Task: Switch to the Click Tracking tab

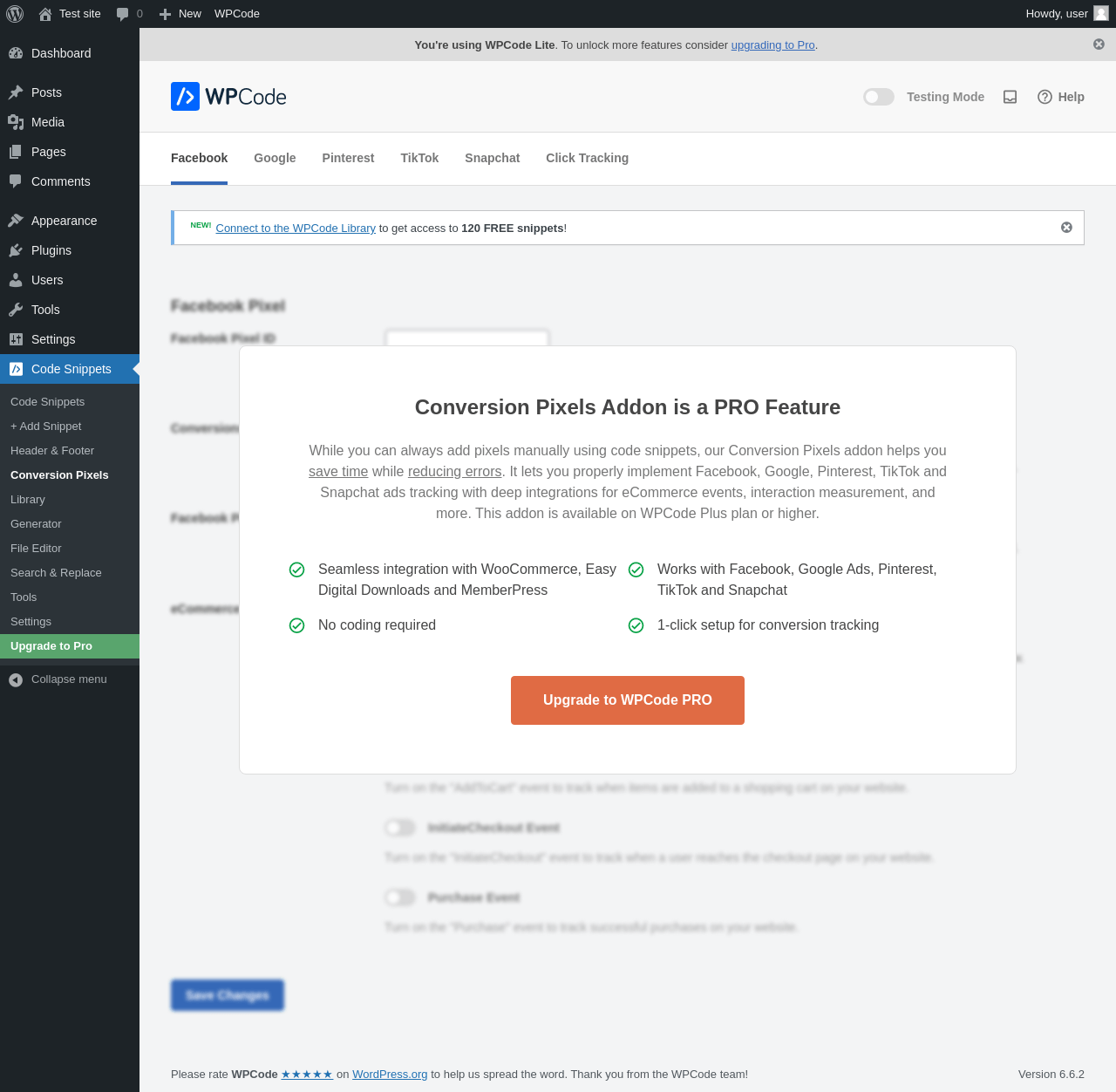Action: point(587,158)
